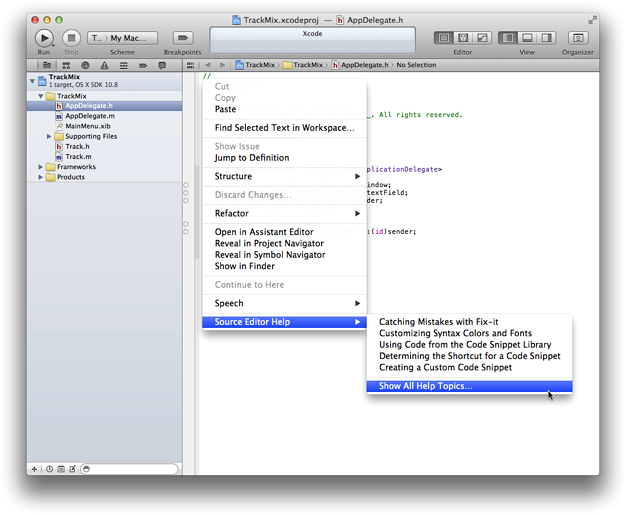
Task: Open the Speech submenu
Action: pyautogui.click(x=284, y=303)
